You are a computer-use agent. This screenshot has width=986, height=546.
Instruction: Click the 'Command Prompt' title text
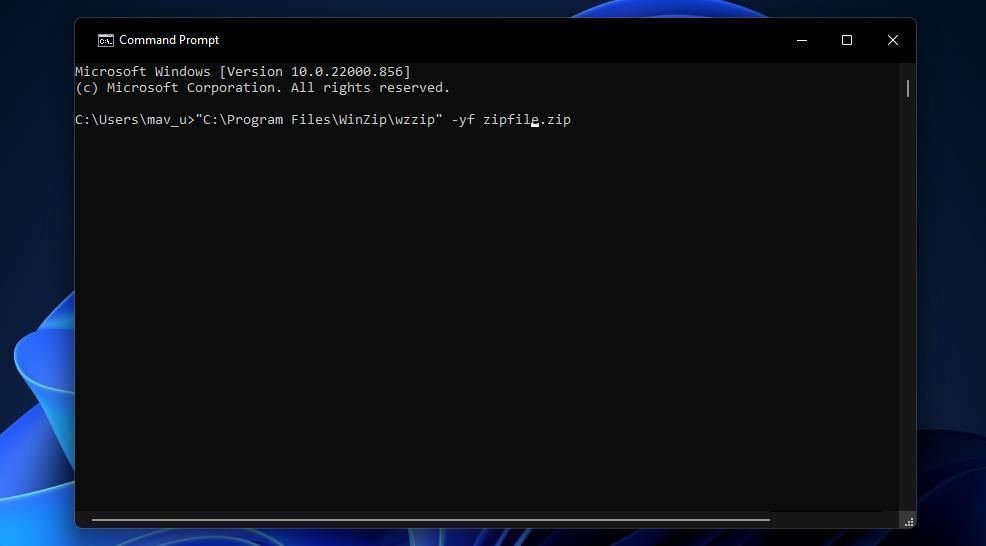click(x=169, y=40)
